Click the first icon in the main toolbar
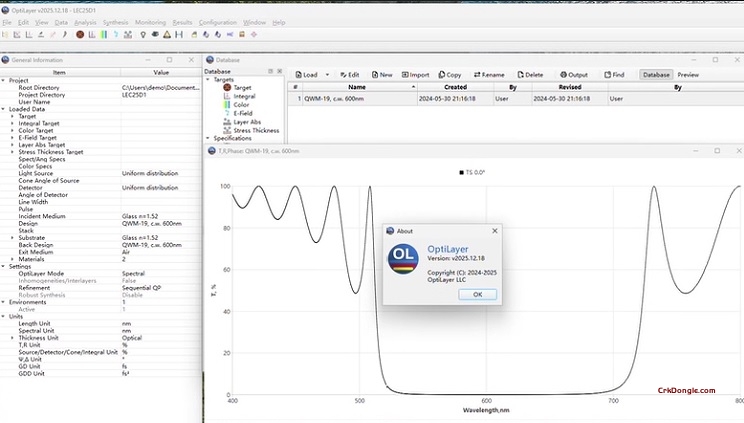744x423 pixels. [5, 35]
